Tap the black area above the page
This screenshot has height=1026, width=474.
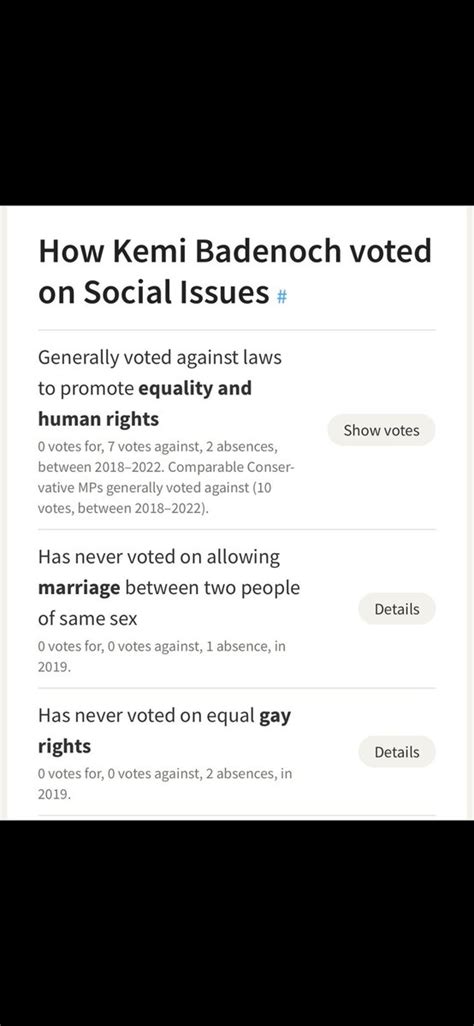237,103
